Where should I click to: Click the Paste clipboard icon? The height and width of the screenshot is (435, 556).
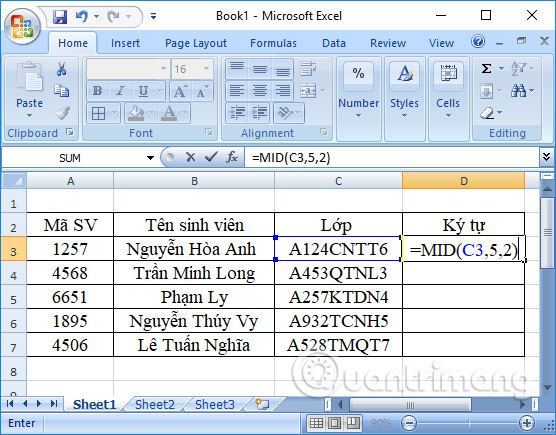[x=29, y=76]
